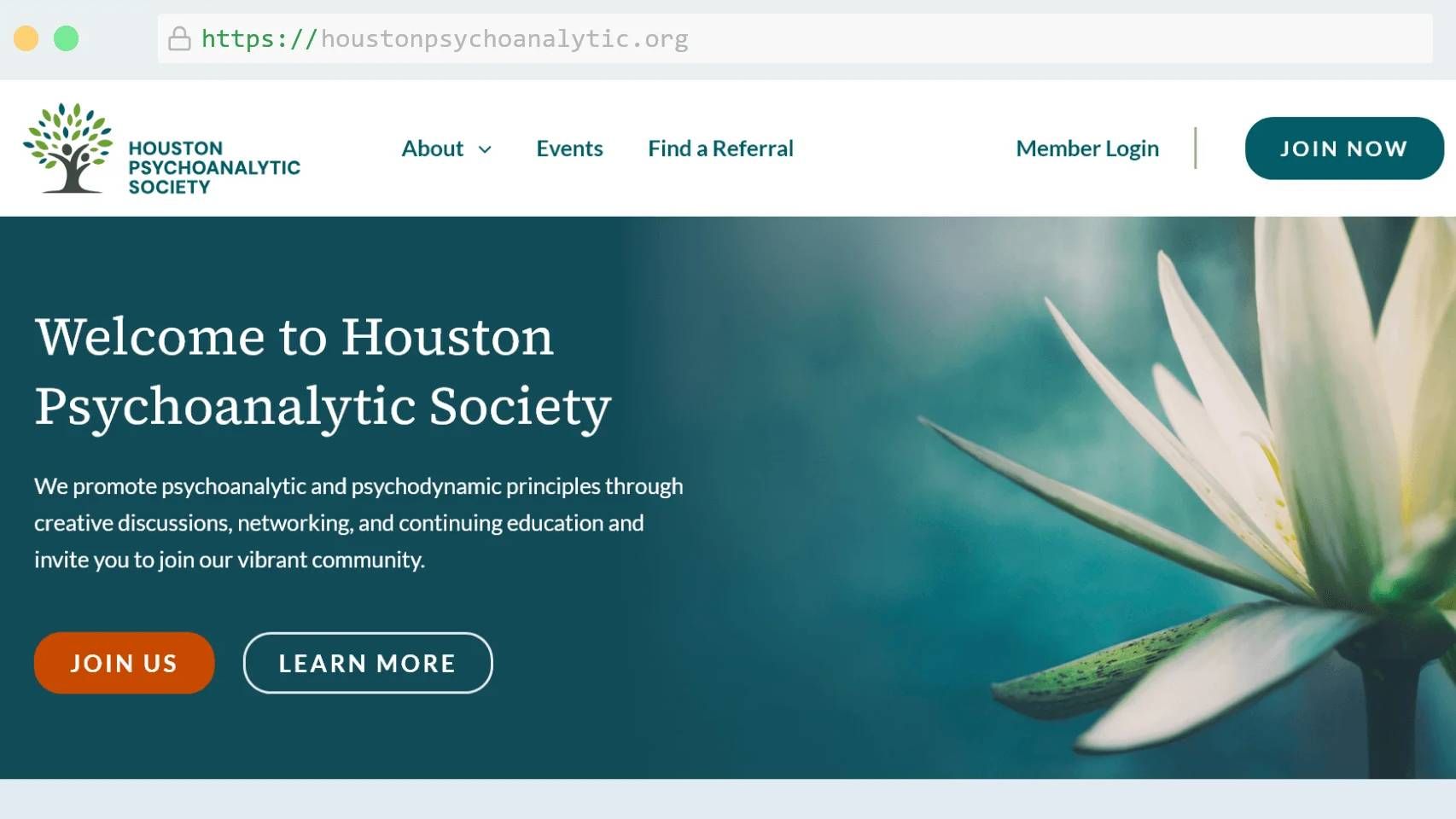
Task: Focus the browser address bar URL field
Action: point(795,38)
